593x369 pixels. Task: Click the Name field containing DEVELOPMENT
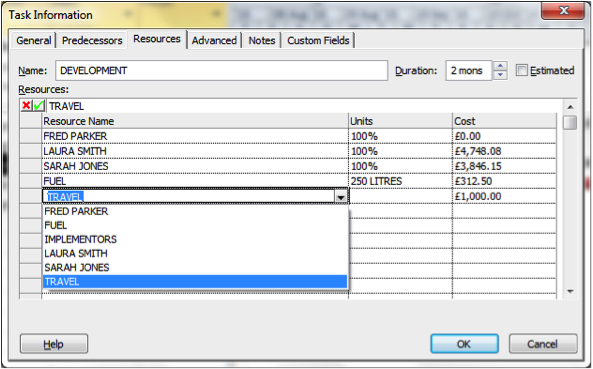[x=222, y=71]
